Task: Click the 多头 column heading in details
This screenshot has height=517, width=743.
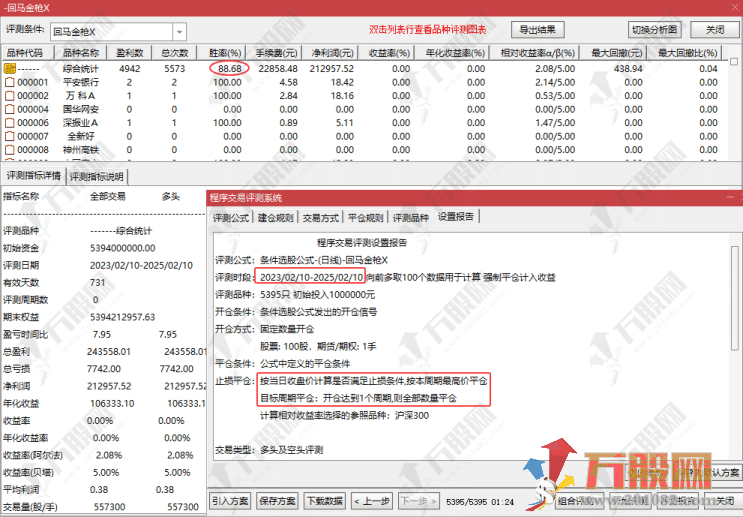Action: (171, 197)
